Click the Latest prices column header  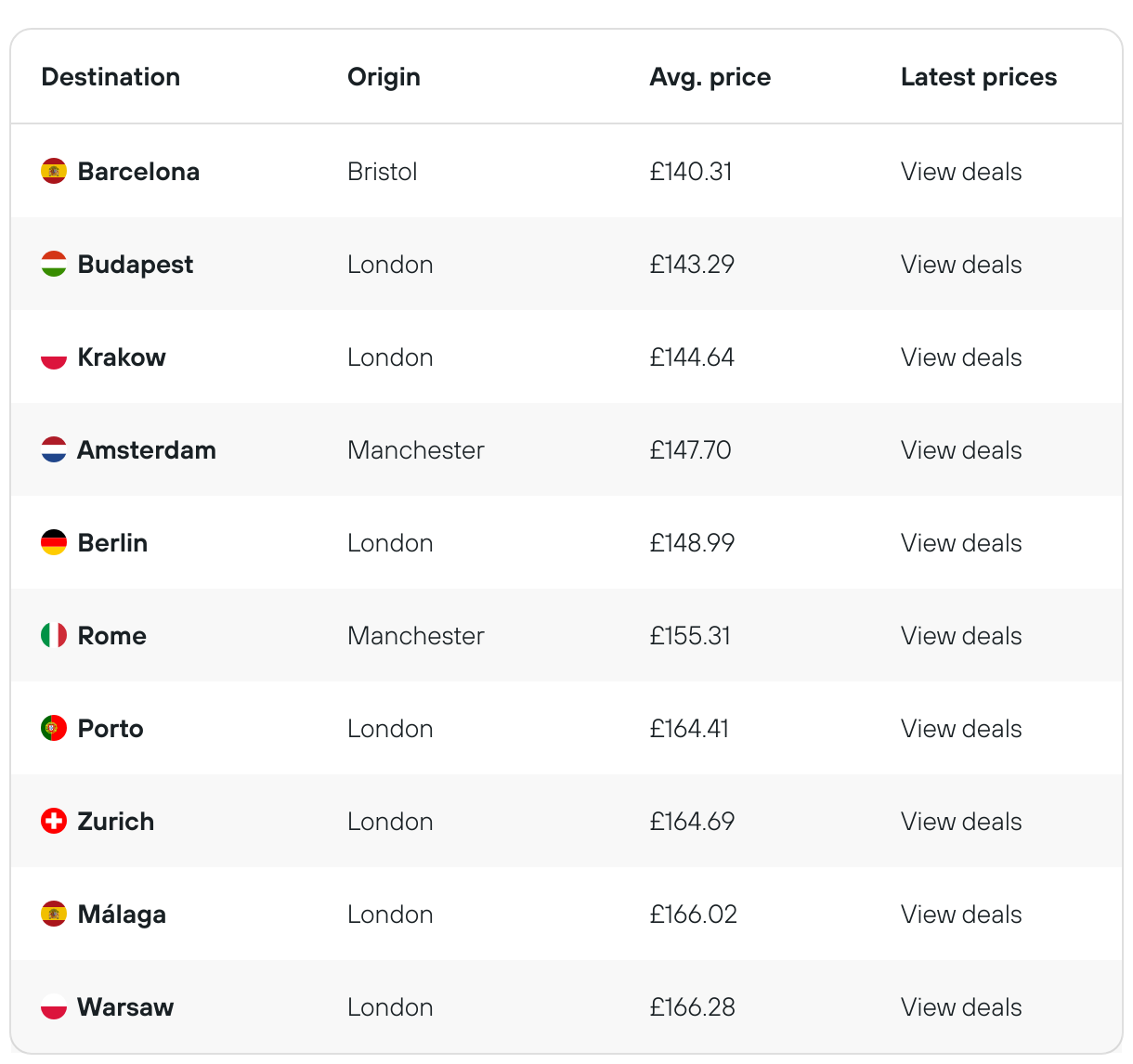979,77
